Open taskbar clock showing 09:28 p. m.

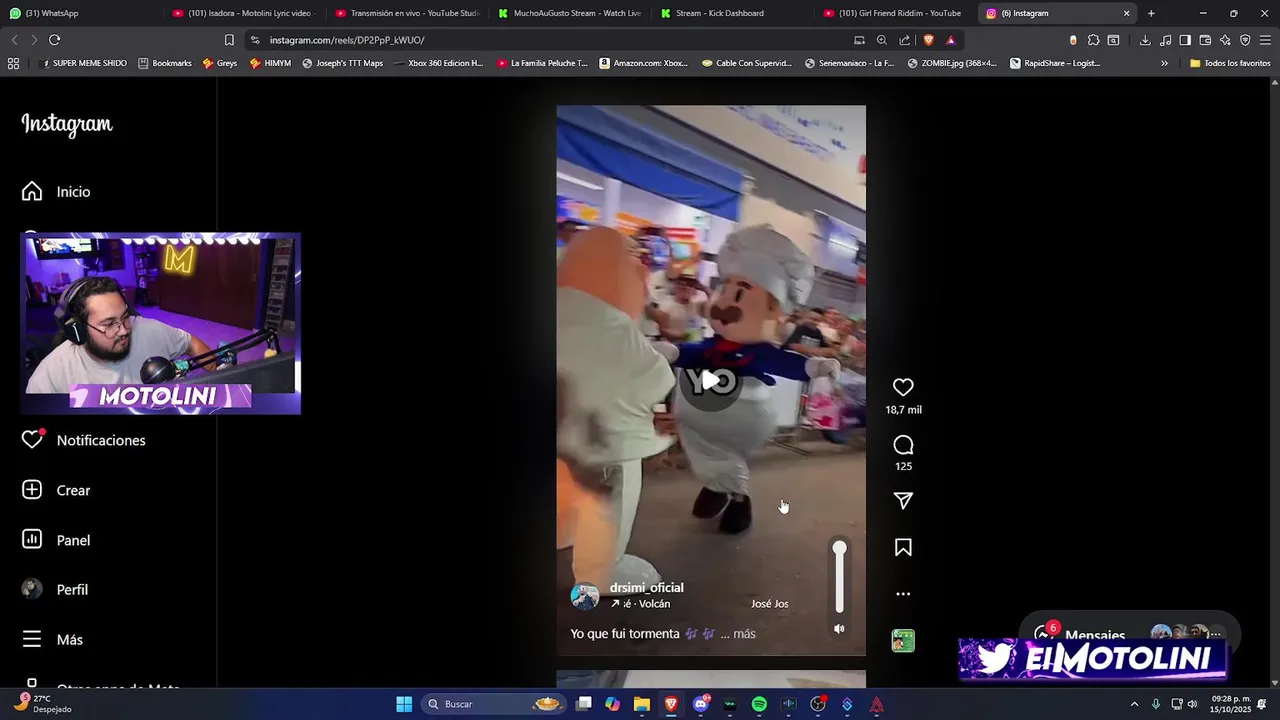(x=1231, y=704)
